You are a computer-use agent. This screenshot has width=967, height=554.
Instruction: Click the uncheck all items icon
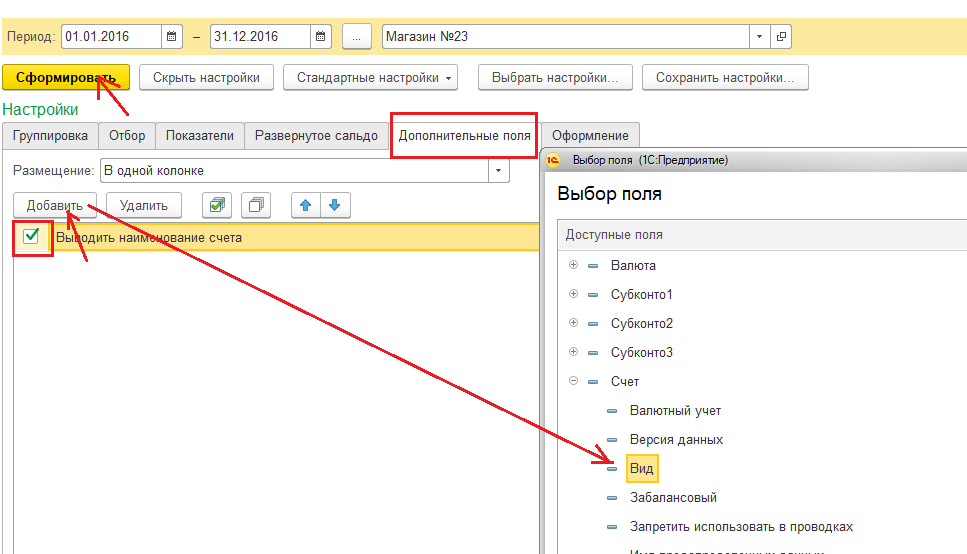click(x=256, y=205)
